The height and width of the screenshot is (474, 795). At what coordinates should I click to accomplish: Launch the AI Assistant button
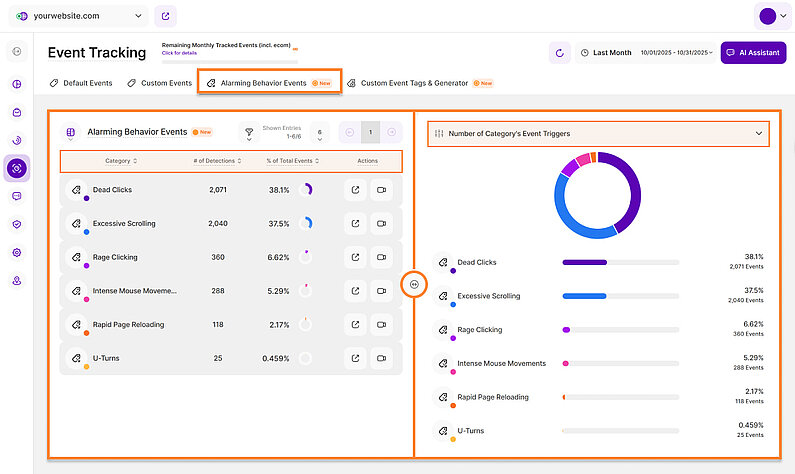(753, 53)
